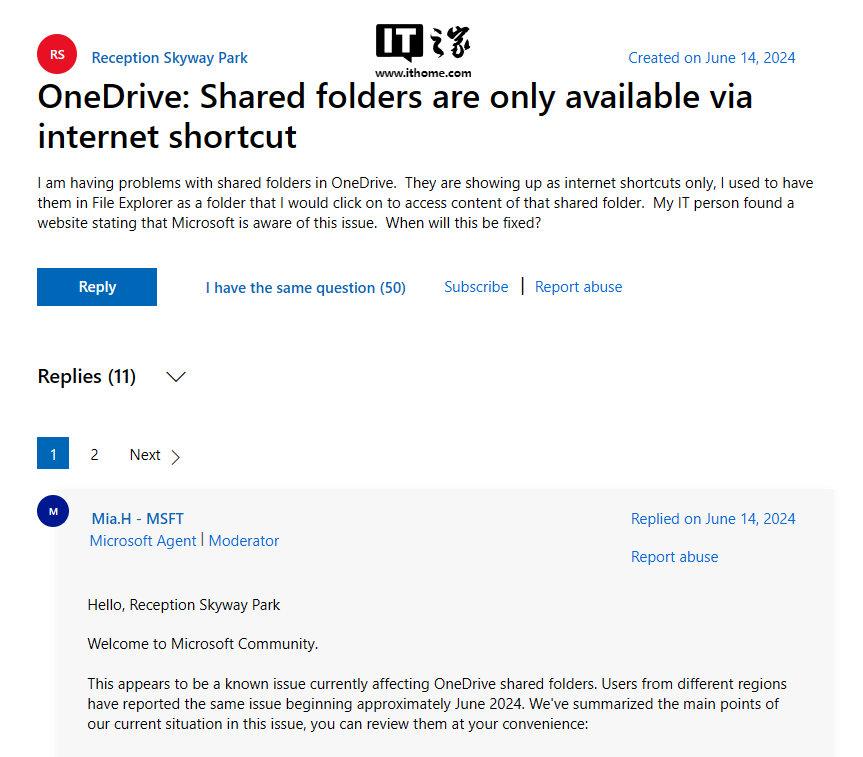This screenshot has height=757, width=863.
Task: Select page 1 of replies
Action: pos(53,455)
